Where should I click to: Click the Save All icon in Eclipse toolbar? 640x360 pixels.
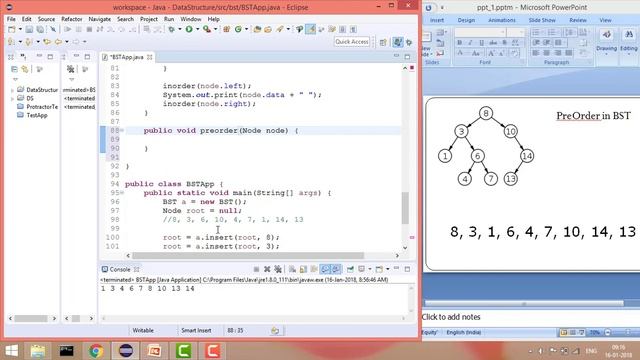tap(40, 29)
